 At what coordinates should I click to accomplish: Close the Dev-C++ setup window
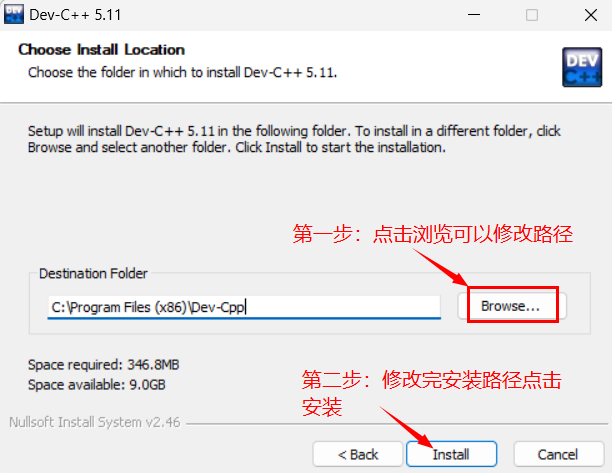coord(591,15)
